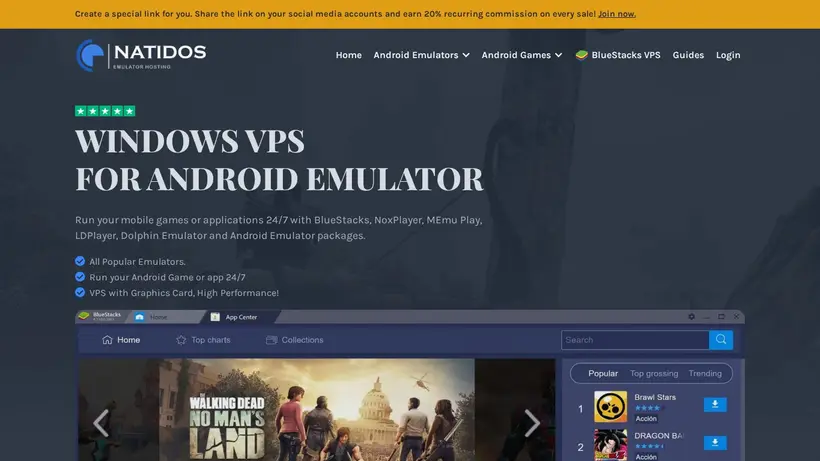Open the Walking Dead No Man's Land banner
820x461 pixels.
tap(317, 410)
